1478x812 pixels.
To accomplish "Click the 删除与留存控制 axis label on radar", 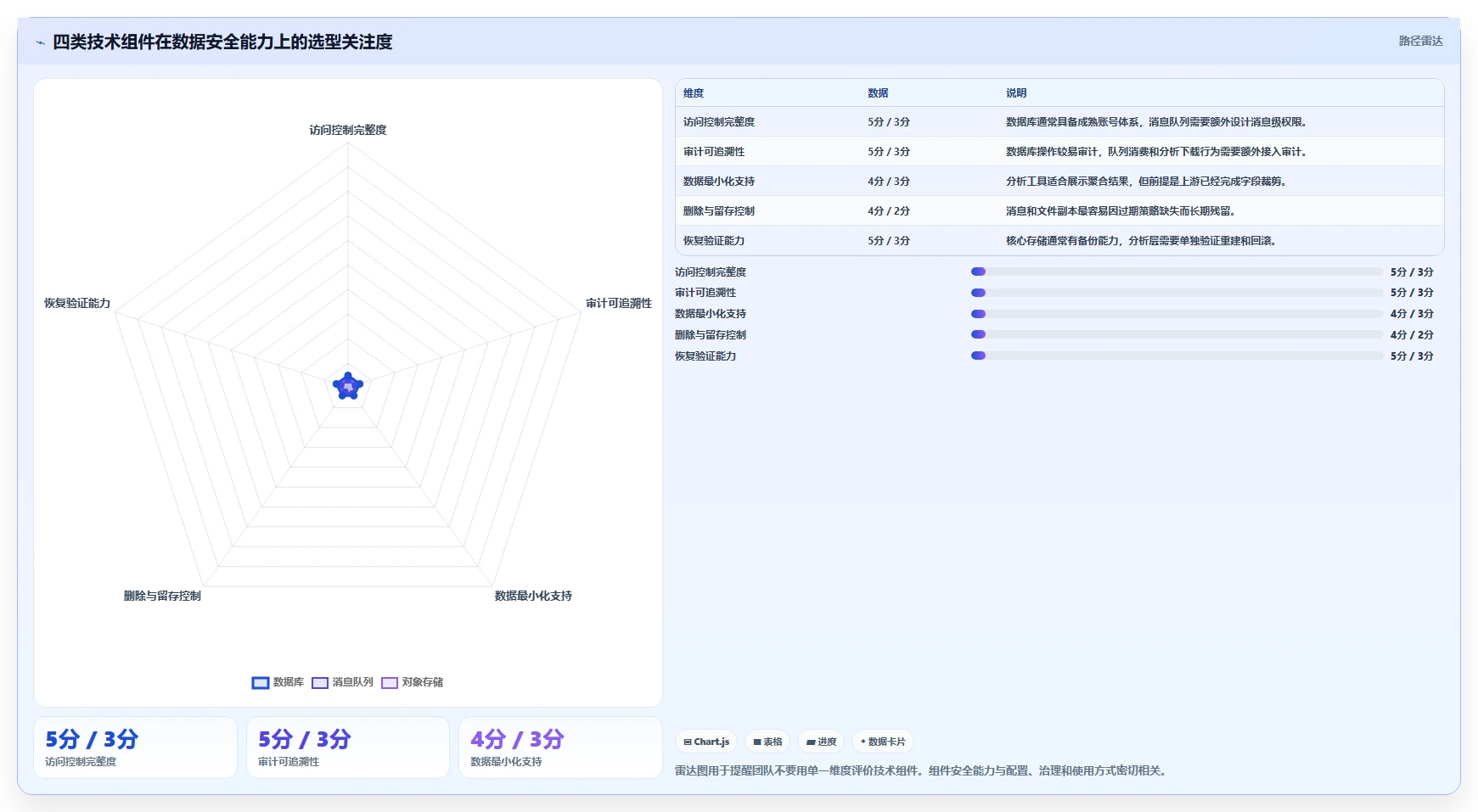I will coord(162,596).
